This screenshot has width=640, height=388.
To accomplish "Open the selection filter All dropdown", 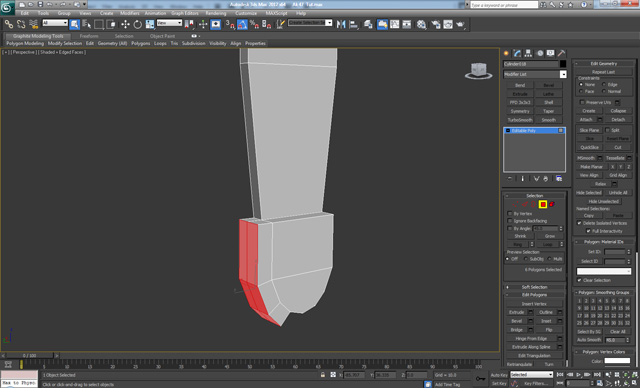I will [55, 23].
